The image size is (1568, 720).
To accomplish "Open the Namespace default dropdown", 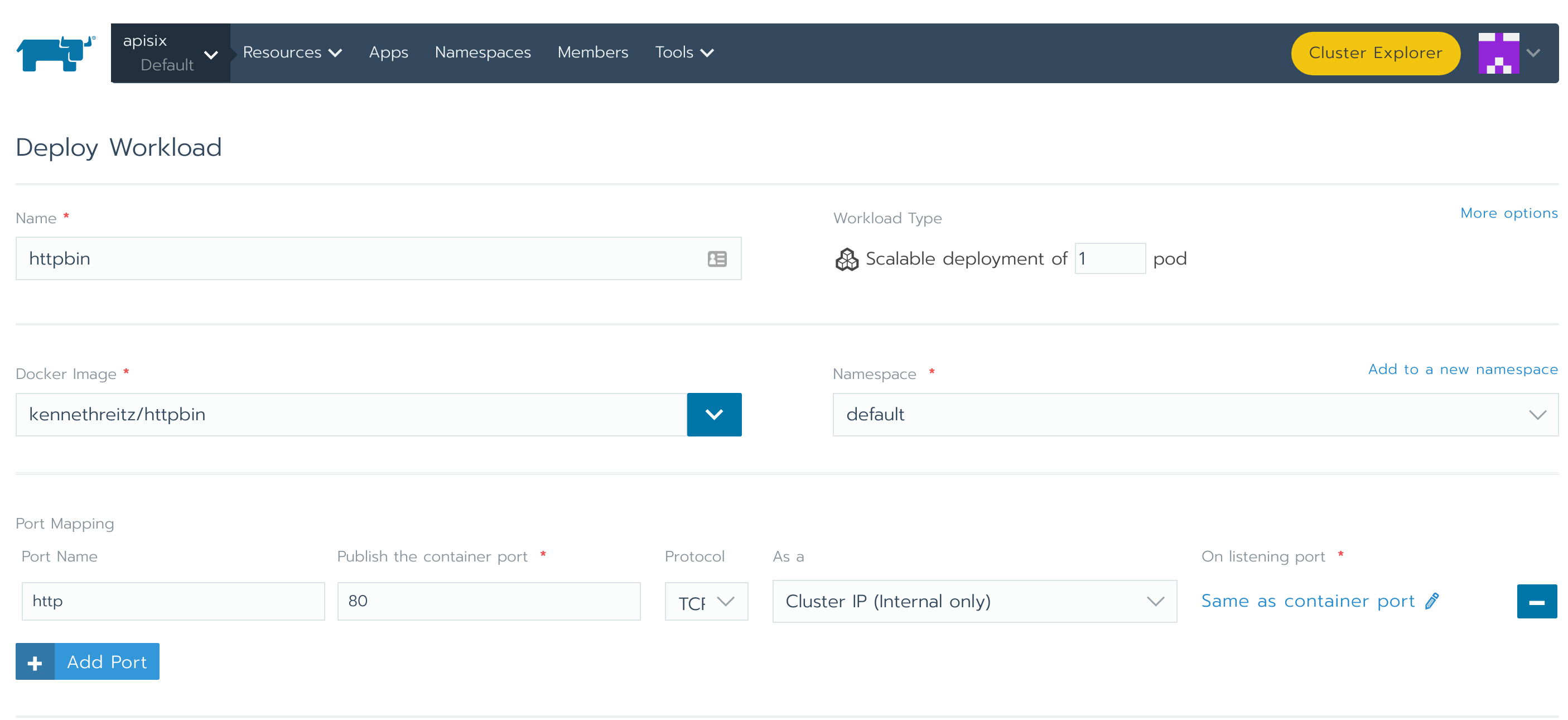I will pos(1194,414).
